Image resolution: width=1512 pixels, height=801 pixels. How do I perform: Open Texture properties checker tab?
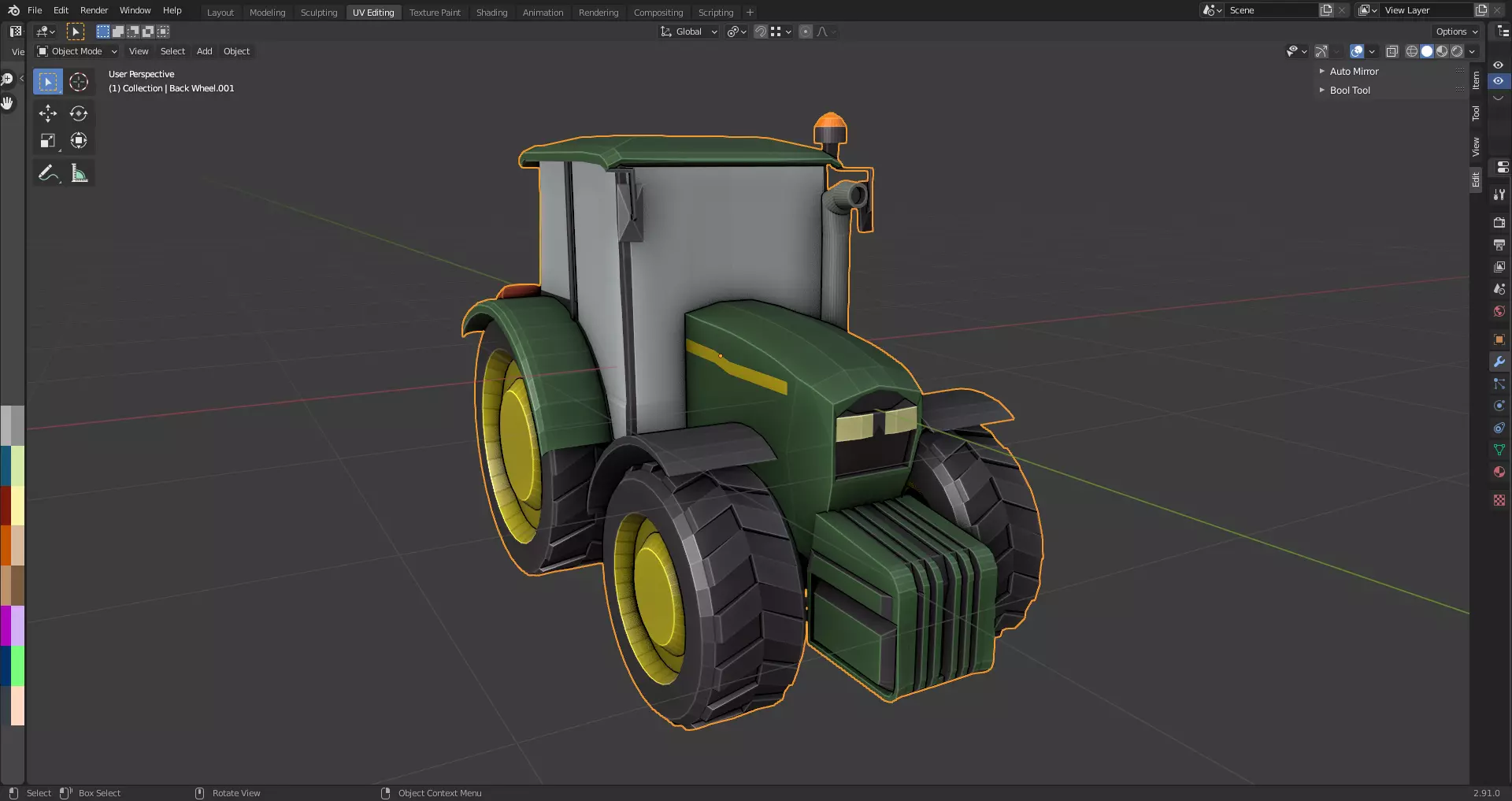[1499, 500]
